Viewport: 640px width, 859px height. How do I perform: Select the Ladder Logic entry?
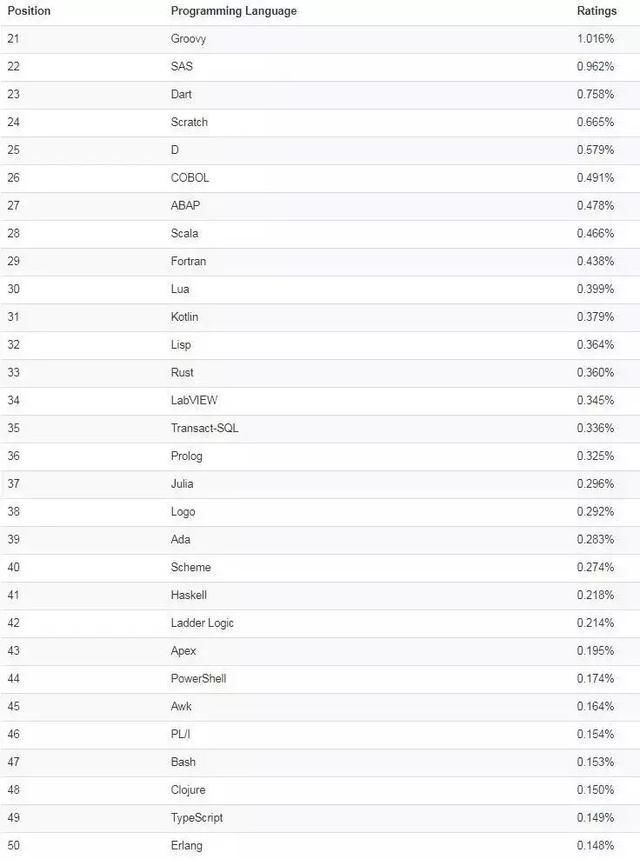click(x=202, y=623)
